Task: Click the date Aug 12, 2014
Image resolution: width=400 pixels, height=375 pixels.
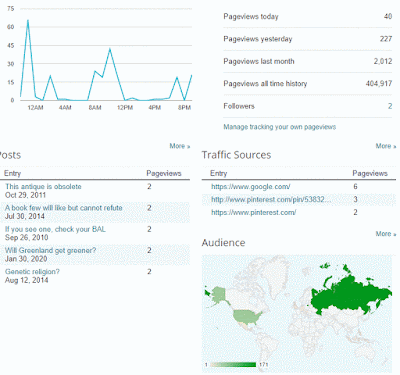Action: tap(26, 280)
